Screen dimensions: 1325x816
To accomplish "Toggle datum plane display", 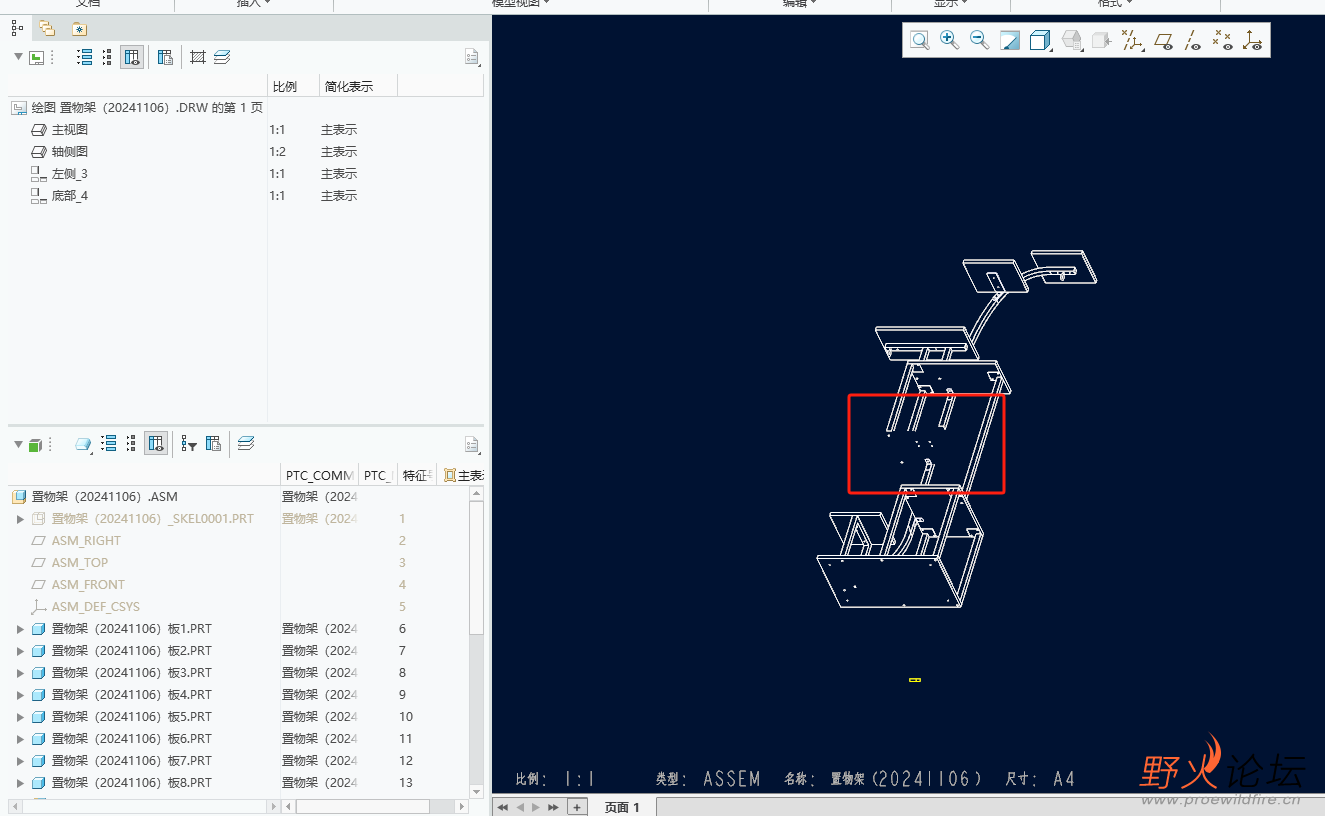I will (1163, 40).
